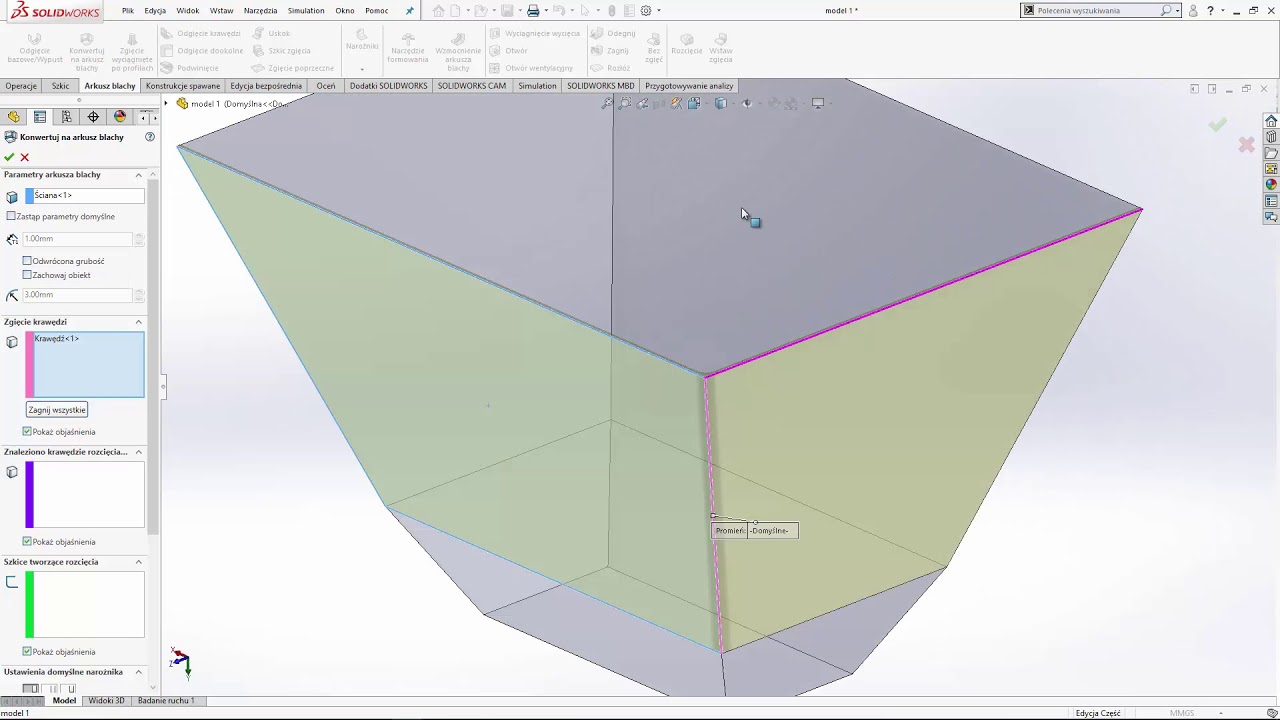Collapse Znaleziono krawędzie rozcięcia section
The height and width of the screenshot is (720, 1280).
pos(139,452)
